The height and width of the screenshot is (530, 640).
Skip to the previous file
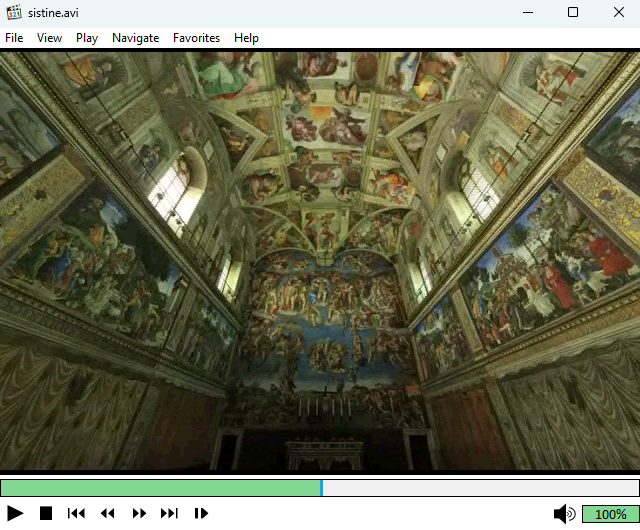pyautogui.click(x=76, y=513)
